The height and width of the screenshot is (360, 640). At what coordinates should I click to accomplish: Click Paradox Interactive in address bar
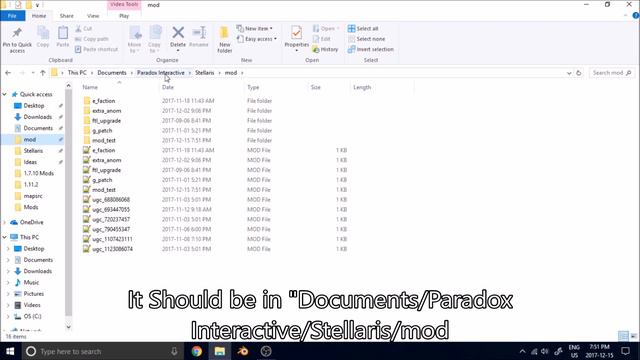[x=161, y=73]
